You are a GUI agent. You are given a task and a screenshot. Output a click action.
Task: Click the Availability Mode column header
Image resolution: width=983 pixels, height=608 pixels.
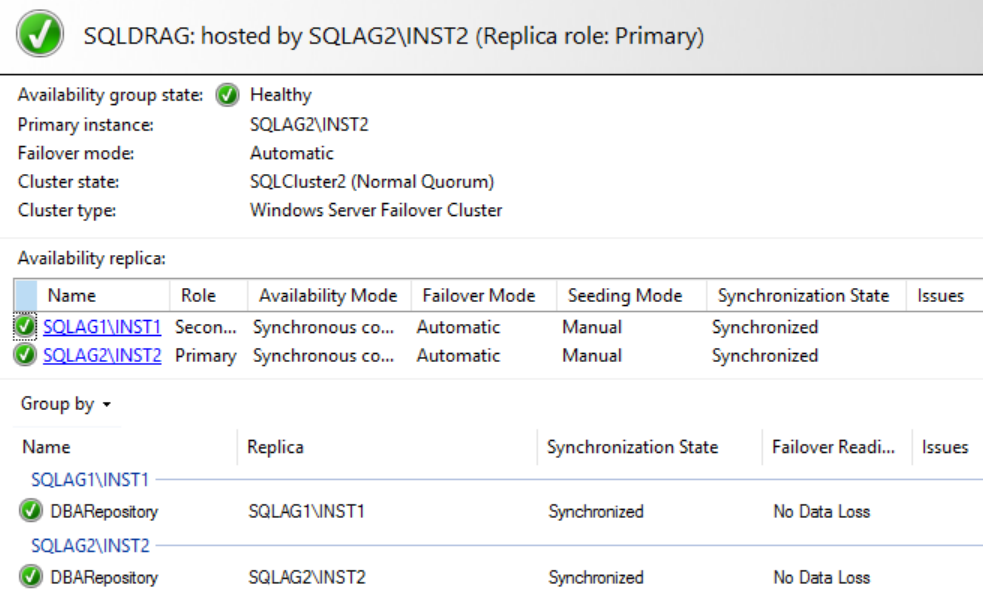[328, 295]
